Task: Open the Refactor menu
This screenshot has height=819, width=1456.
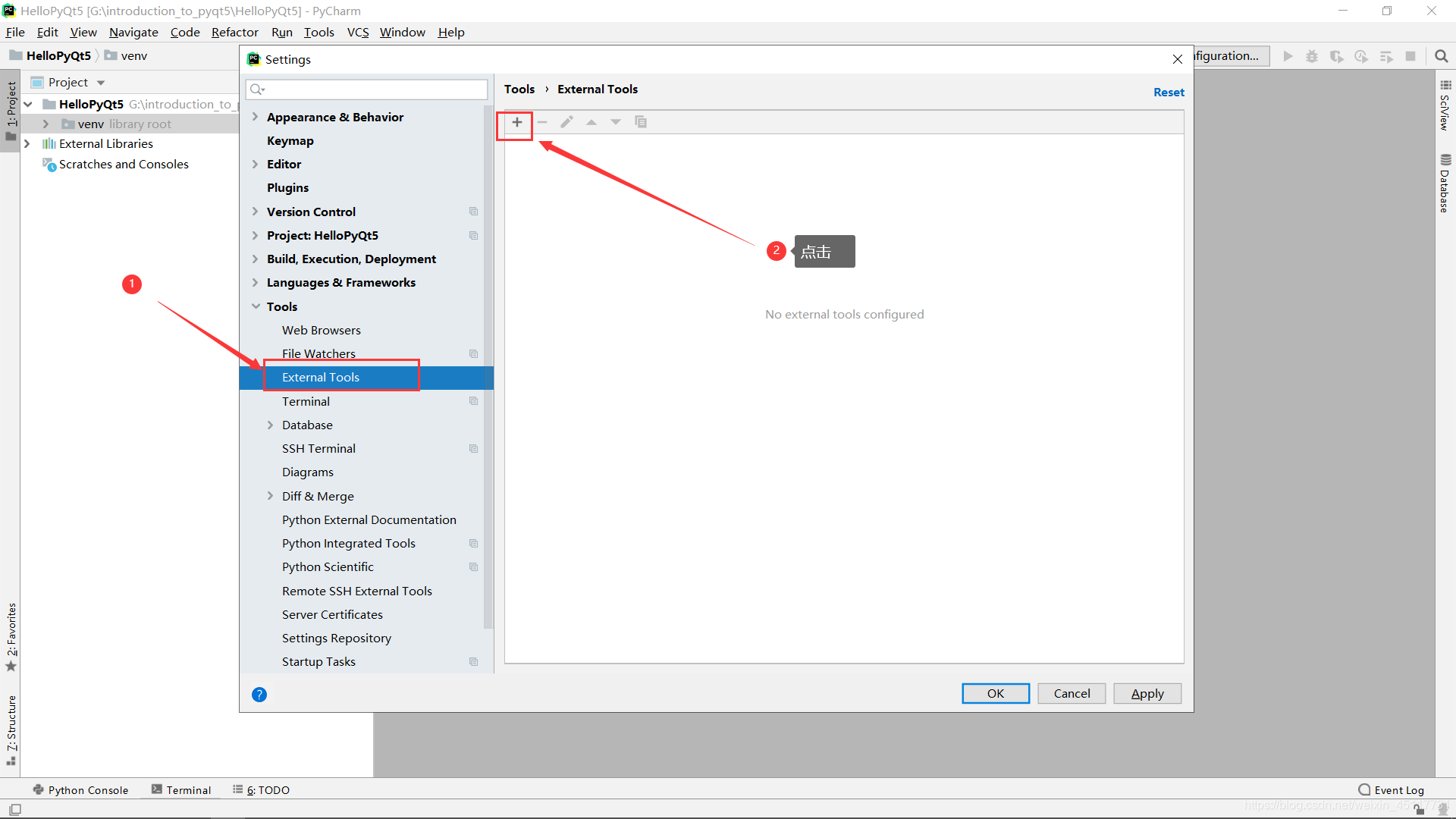Action: pos(234,32)
